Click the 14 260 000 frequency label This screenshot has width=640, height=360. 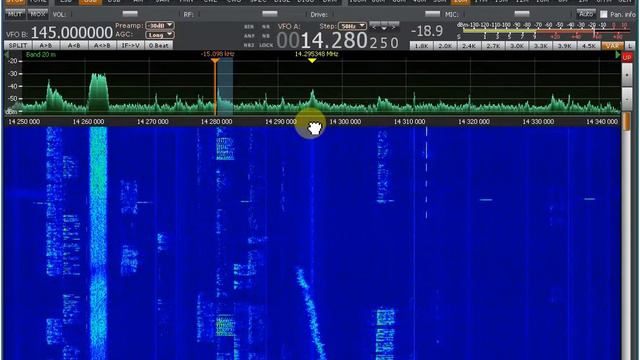88,122
